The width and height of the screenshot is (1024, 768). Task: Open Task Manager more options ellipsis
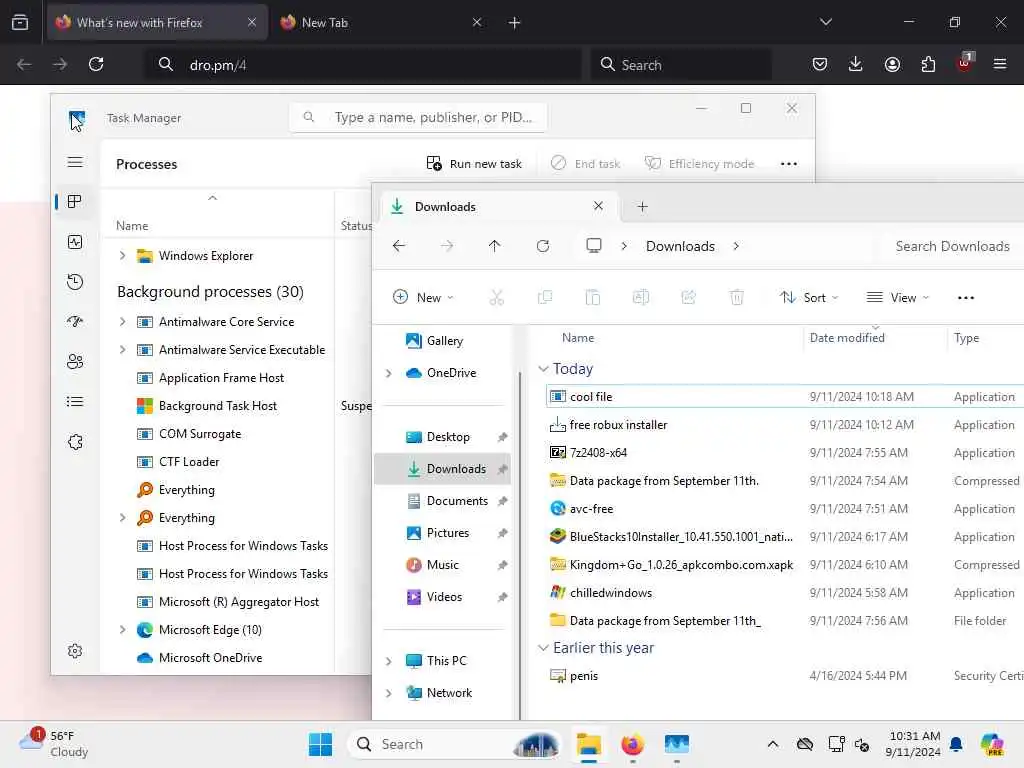[x=789, y=163]
